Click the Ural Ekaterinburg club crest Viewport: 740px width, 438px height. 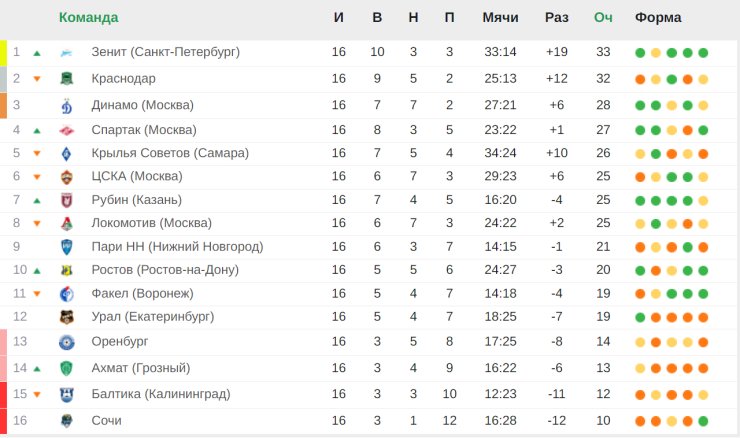point(67,317)
